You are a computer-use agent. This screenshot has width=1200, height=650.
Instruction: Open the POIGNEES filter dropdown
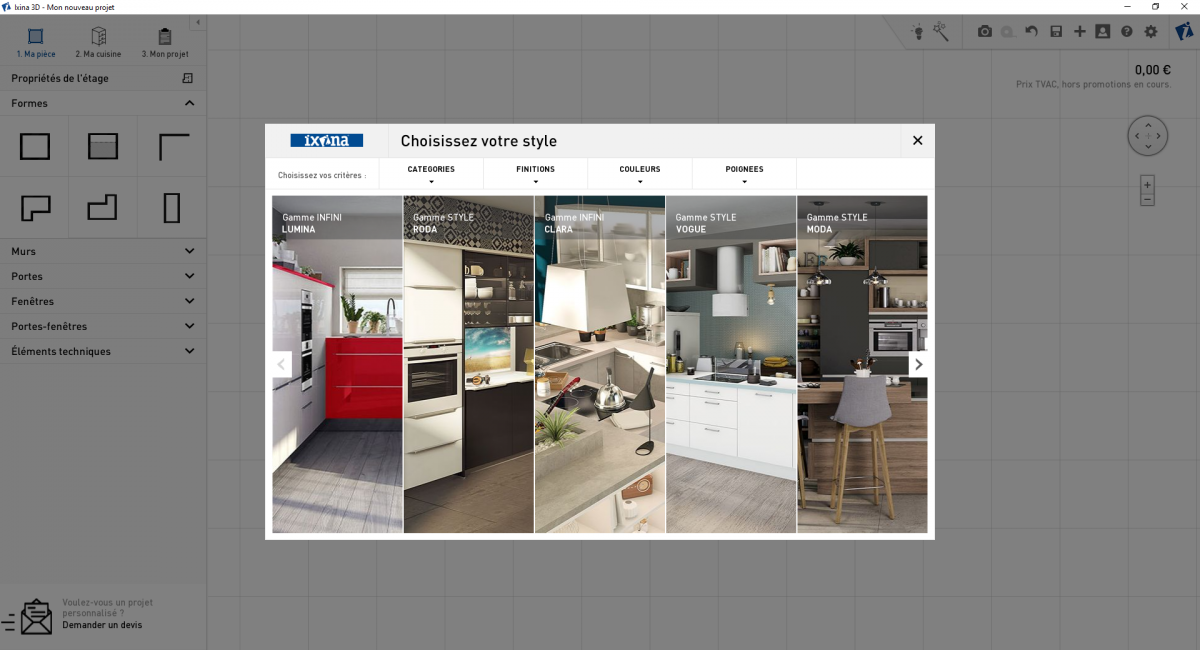click(744, 173)
